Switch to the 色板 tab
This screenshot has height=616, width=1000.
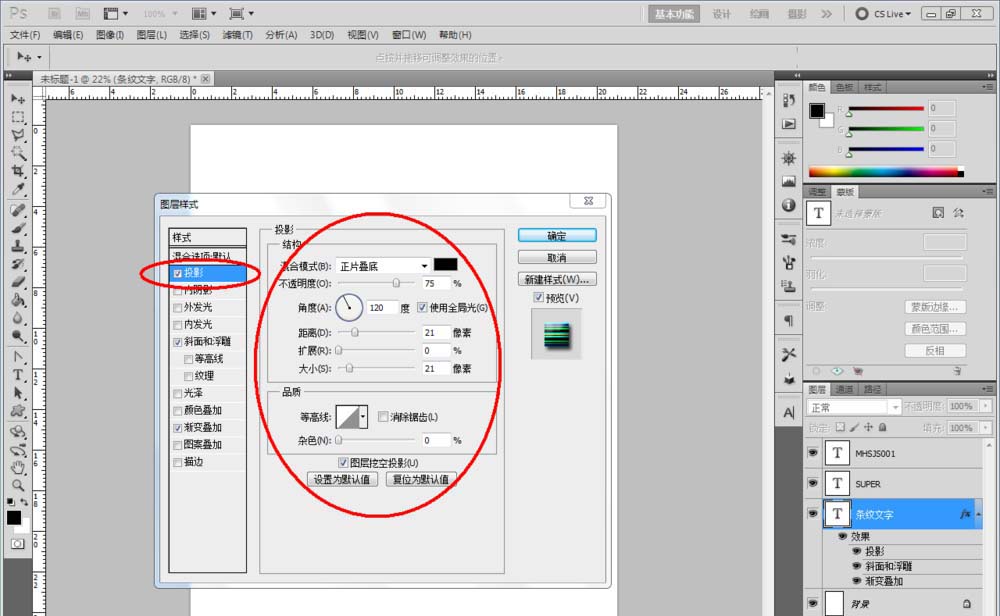(844, 87)
